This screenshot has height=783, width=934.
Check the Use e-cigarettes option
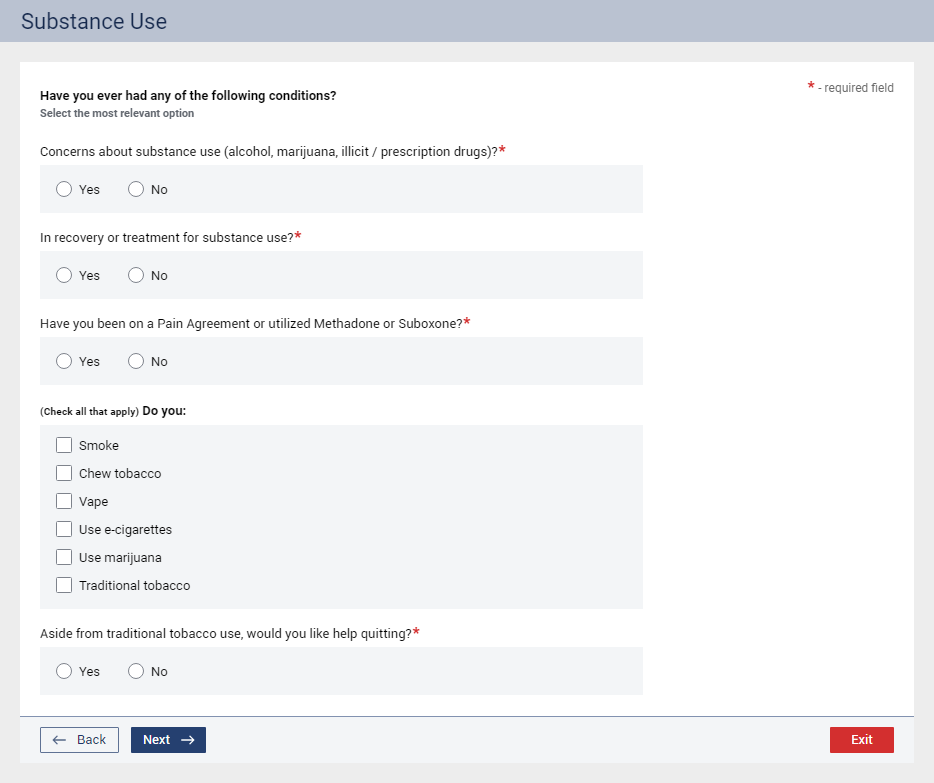pos(64,529)
